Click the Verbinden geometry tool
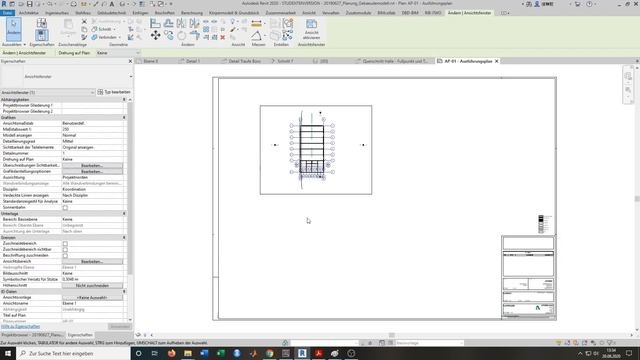Image resolution: width=640 pixels, height=360 pixels. [x=105, y=37]
